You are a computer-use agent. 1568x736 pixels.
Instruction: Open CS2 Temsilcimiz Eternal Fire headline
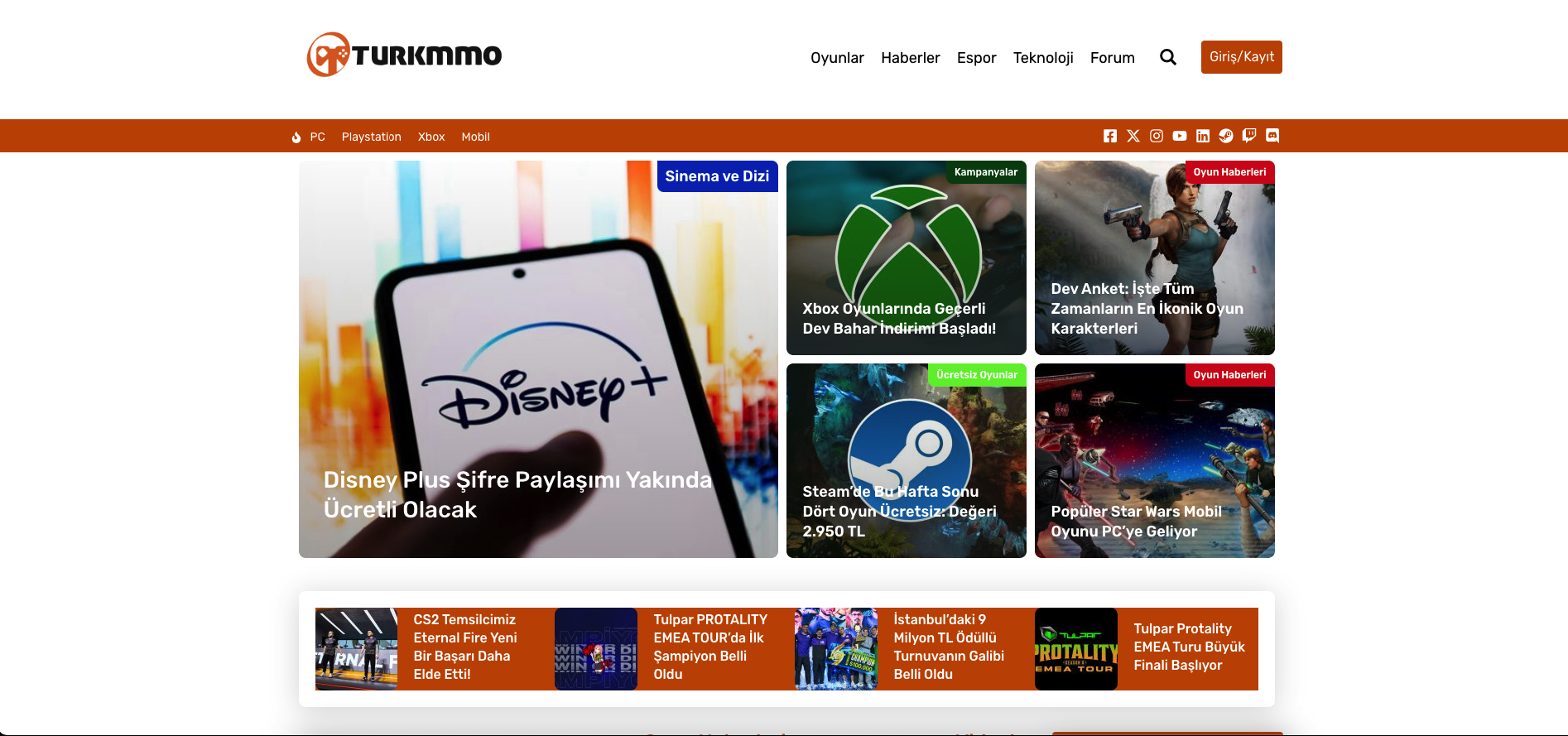[465, 647]
